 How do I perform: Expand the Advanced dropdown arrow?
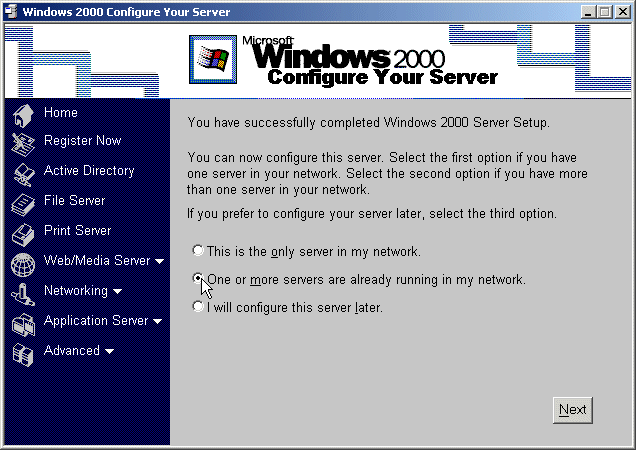(109, 352)
